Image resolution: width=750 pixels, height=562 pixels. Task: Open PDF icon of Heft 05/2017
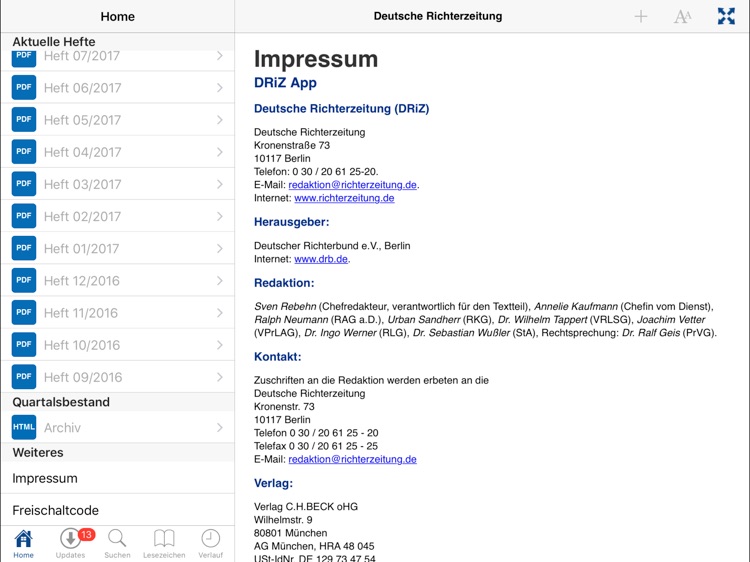click(24, 120)
